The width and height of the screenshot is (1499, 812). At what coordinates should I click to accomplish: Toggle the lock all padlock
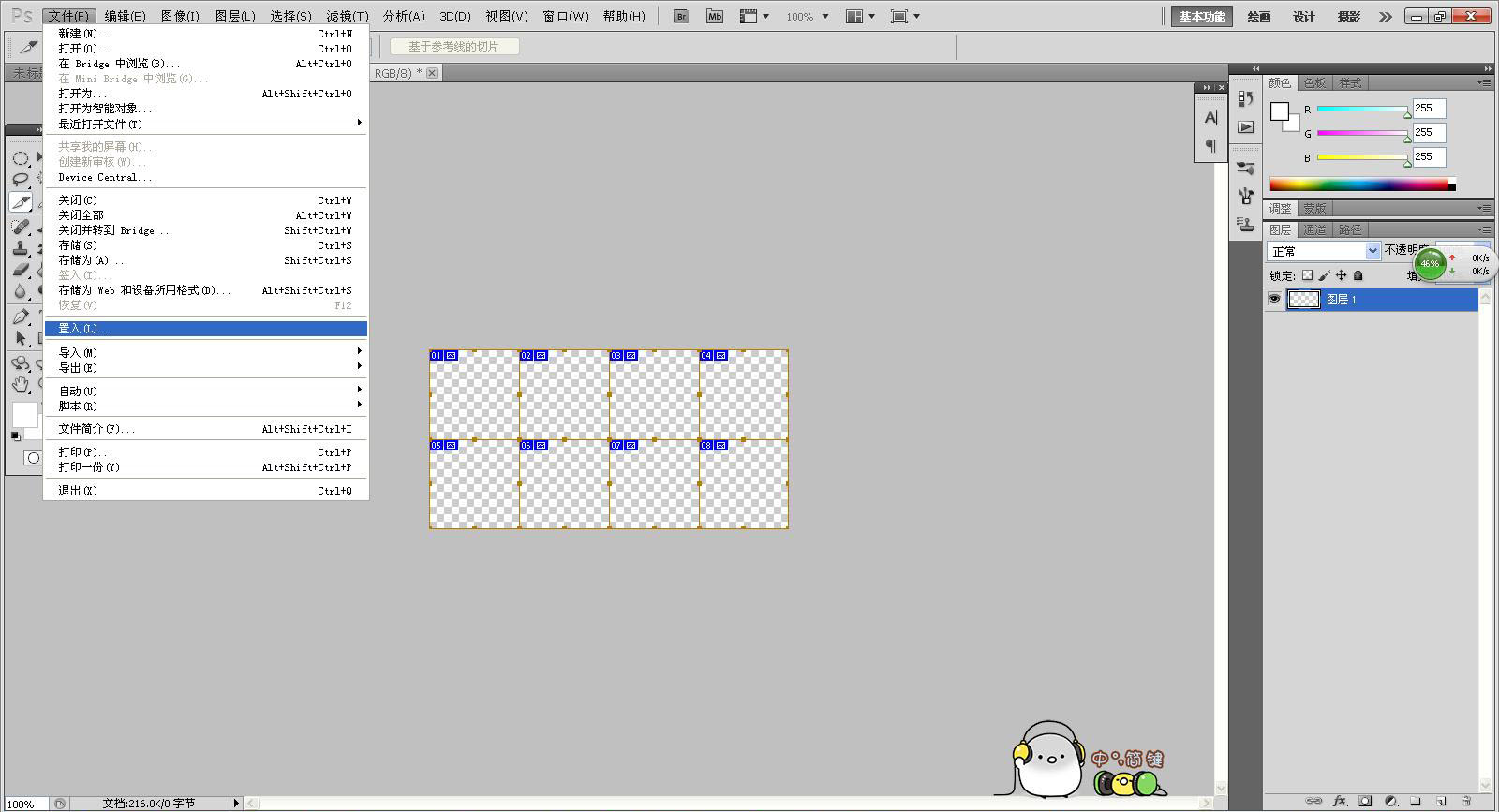pyautogui.click(x=1358, y=275)
